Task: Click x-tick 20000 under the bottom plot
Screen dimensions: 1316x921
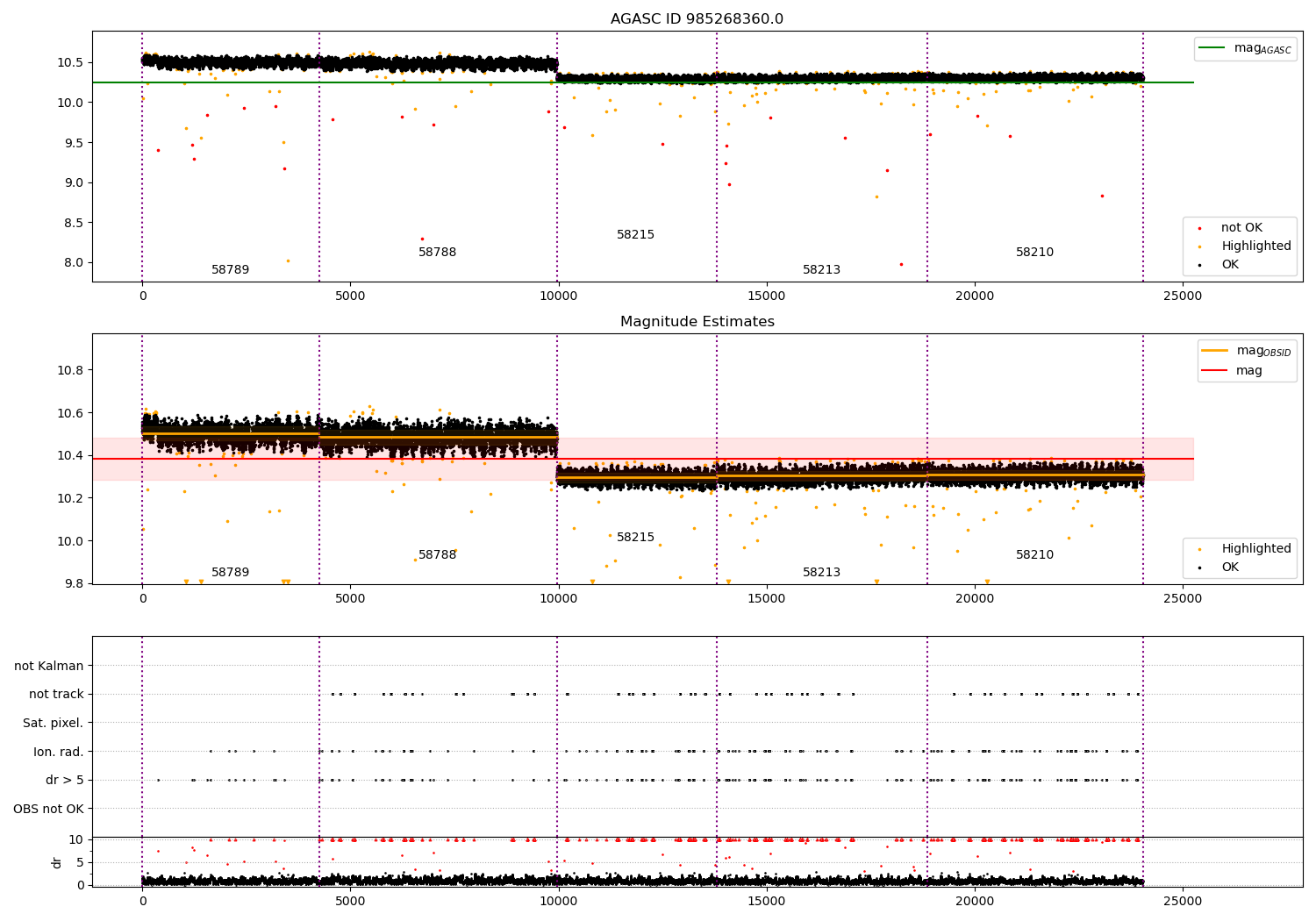Action: point(974,901)
